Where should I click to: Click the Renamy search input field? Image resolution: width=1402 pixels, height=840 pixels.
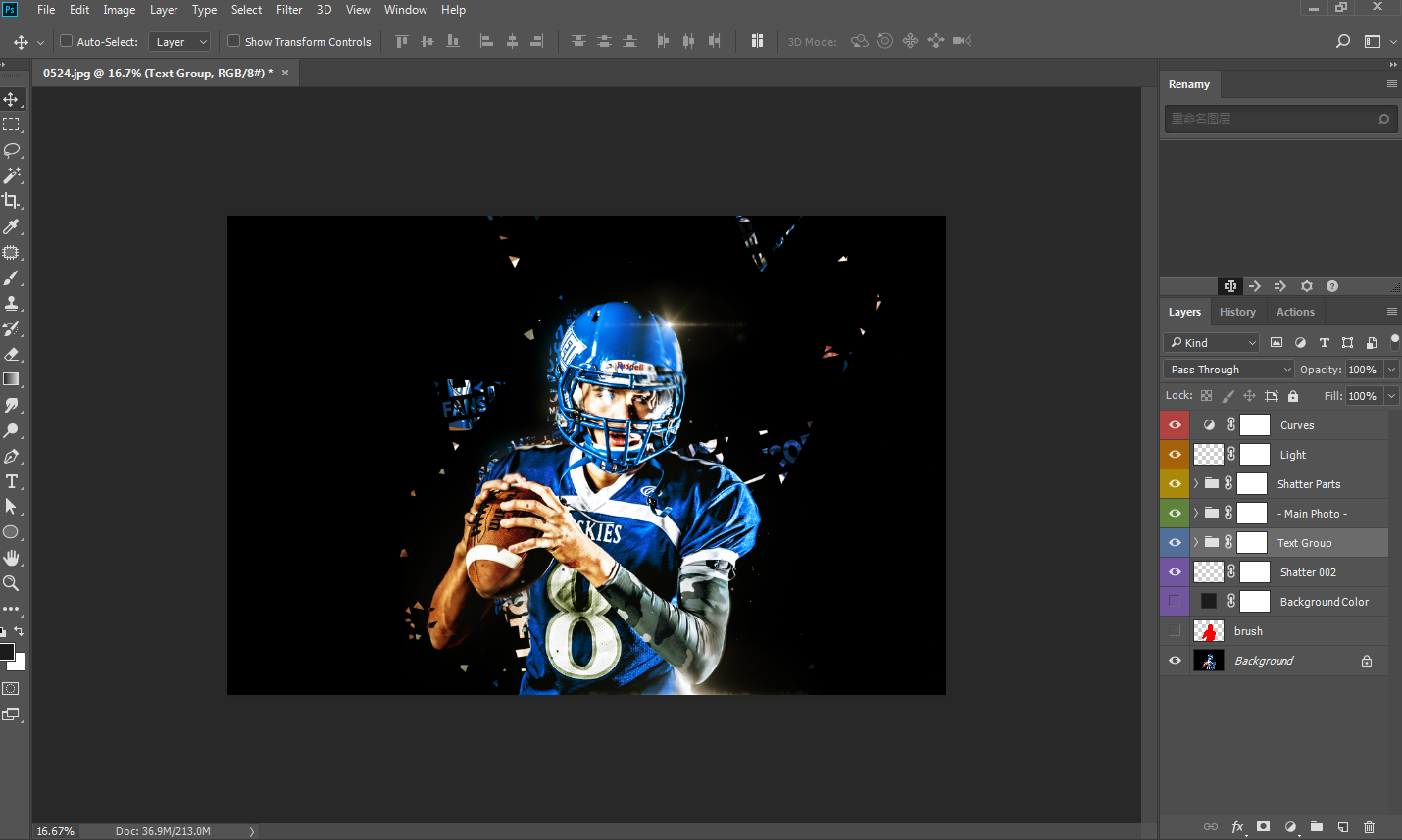tap(1280, 119)
